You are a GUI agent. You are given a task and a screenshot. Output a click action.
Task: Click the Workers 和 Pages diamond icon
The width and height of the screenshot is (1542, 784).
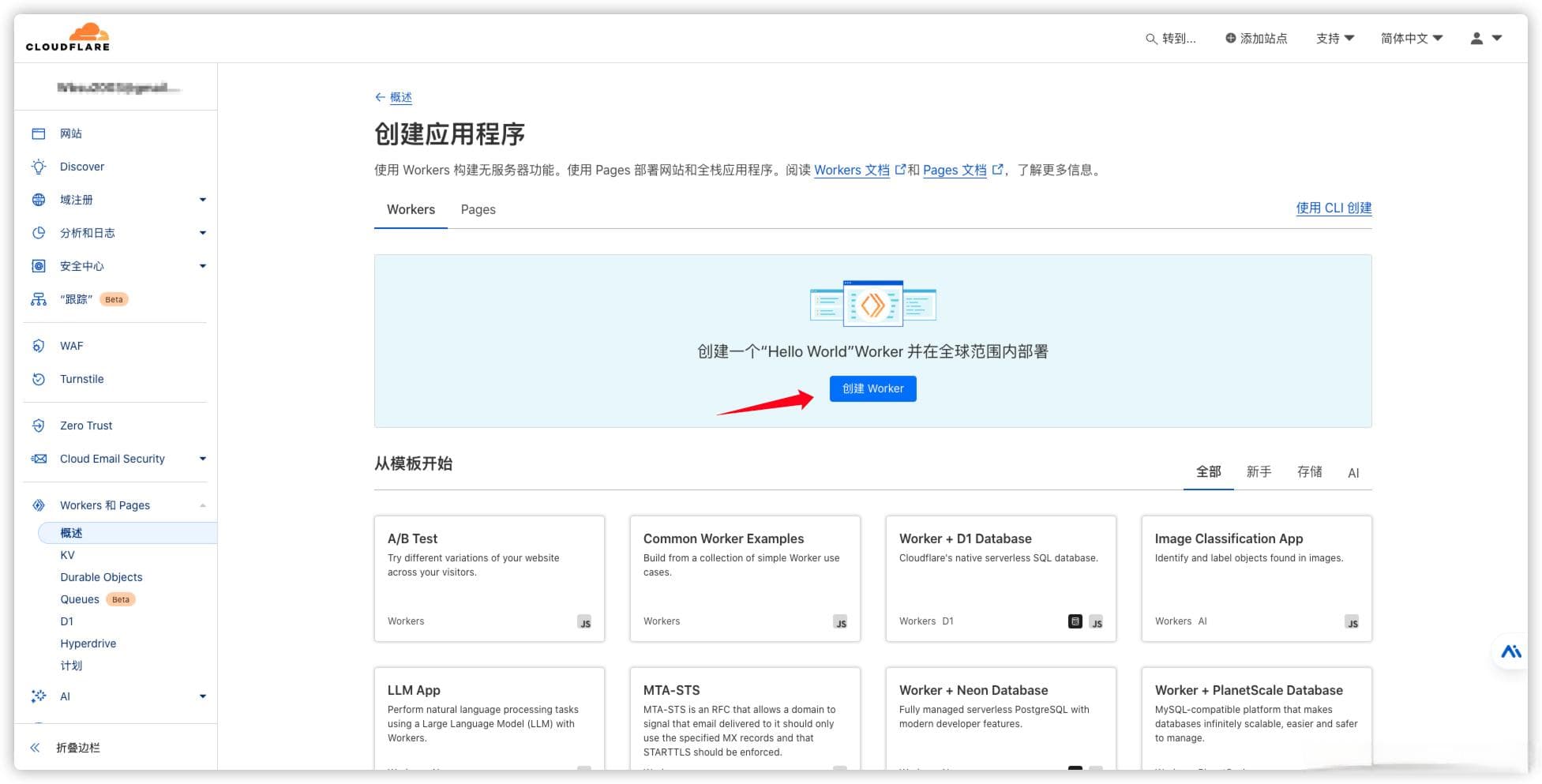pos(38,505)
